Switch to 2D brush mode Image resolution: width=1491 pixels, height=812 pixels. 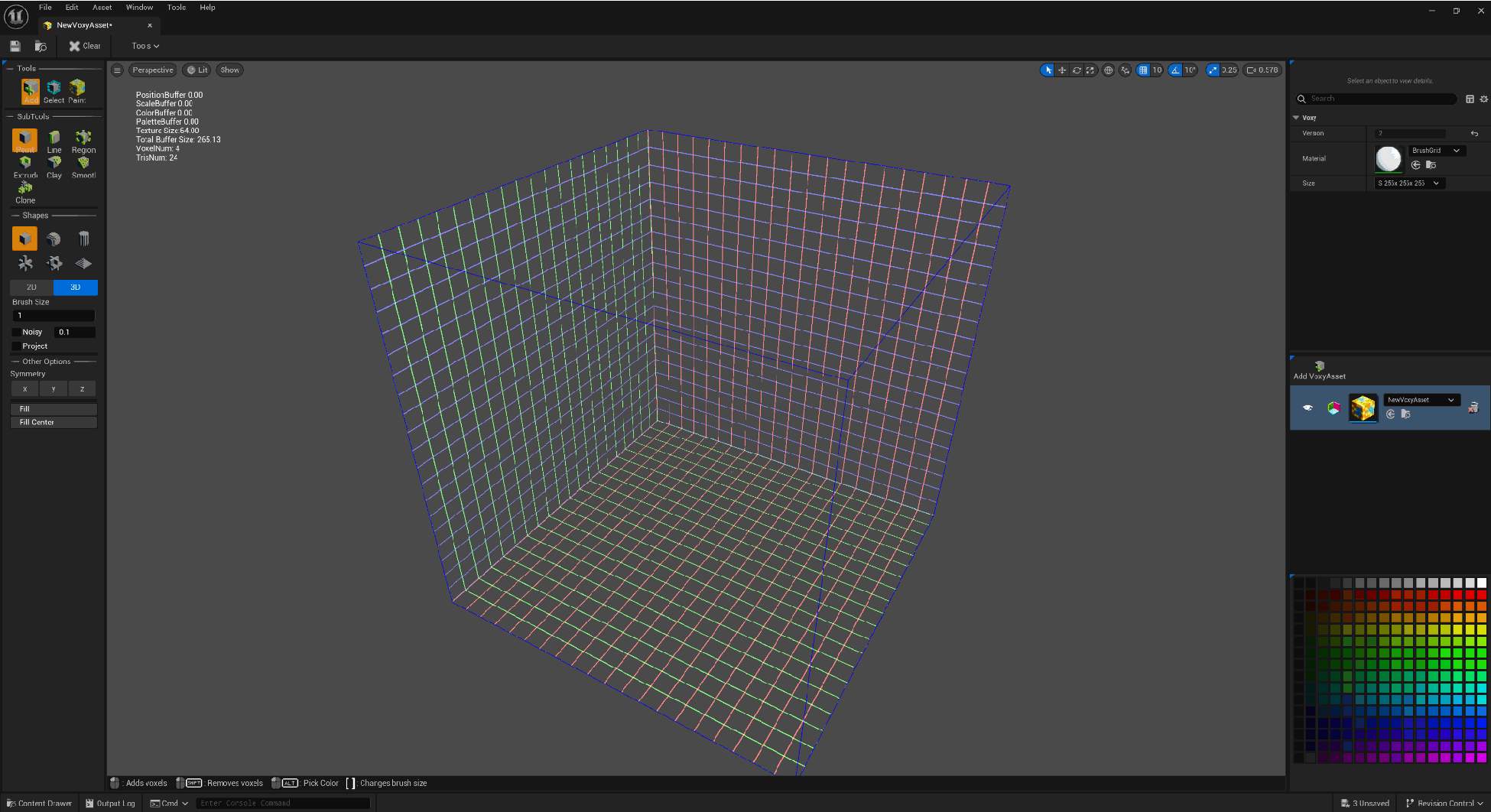click(x=31, y=287)
